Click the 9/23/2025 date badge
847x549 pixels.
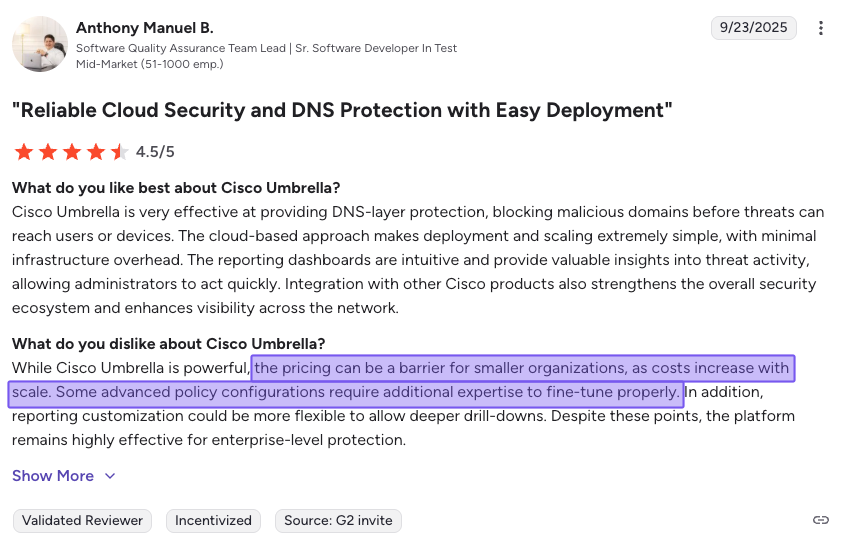[x=753, y=28]
